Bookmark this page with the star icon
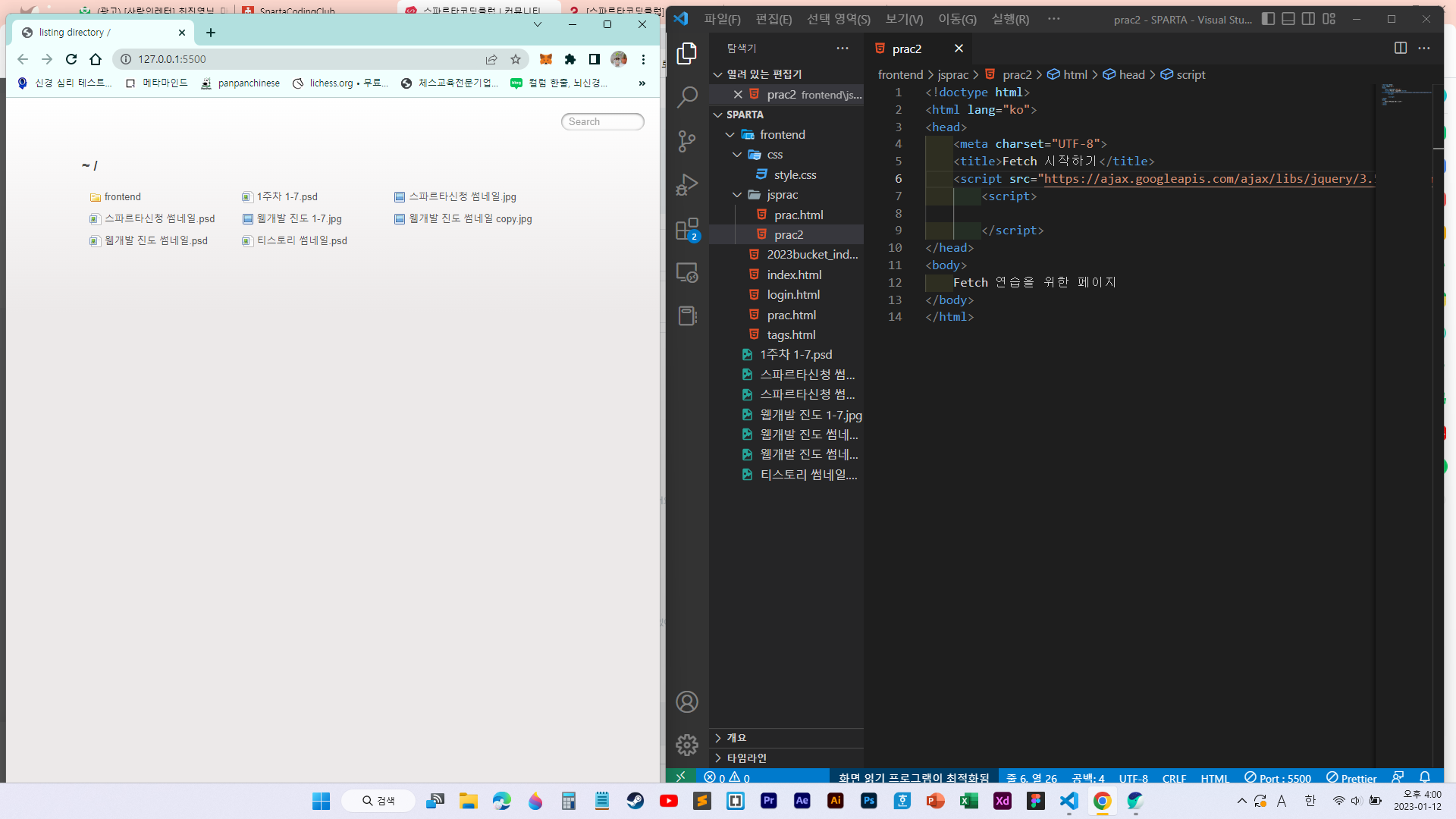The height and width of the screenshot is (819, 1456). click(x=516, y=59)
